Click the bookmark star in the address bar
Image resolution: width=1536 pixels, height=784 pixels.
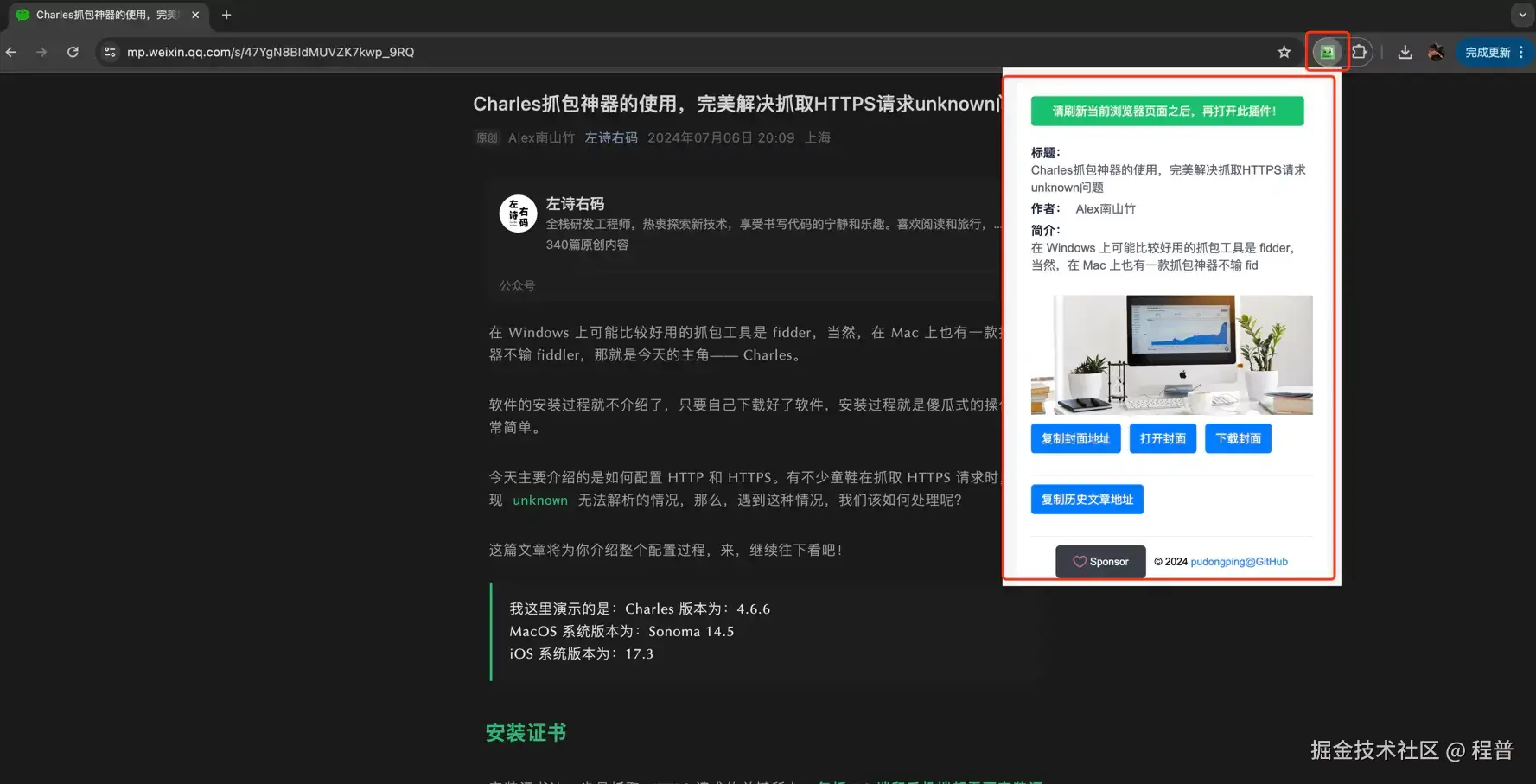pyautogui.click(x=1284, y=52)
